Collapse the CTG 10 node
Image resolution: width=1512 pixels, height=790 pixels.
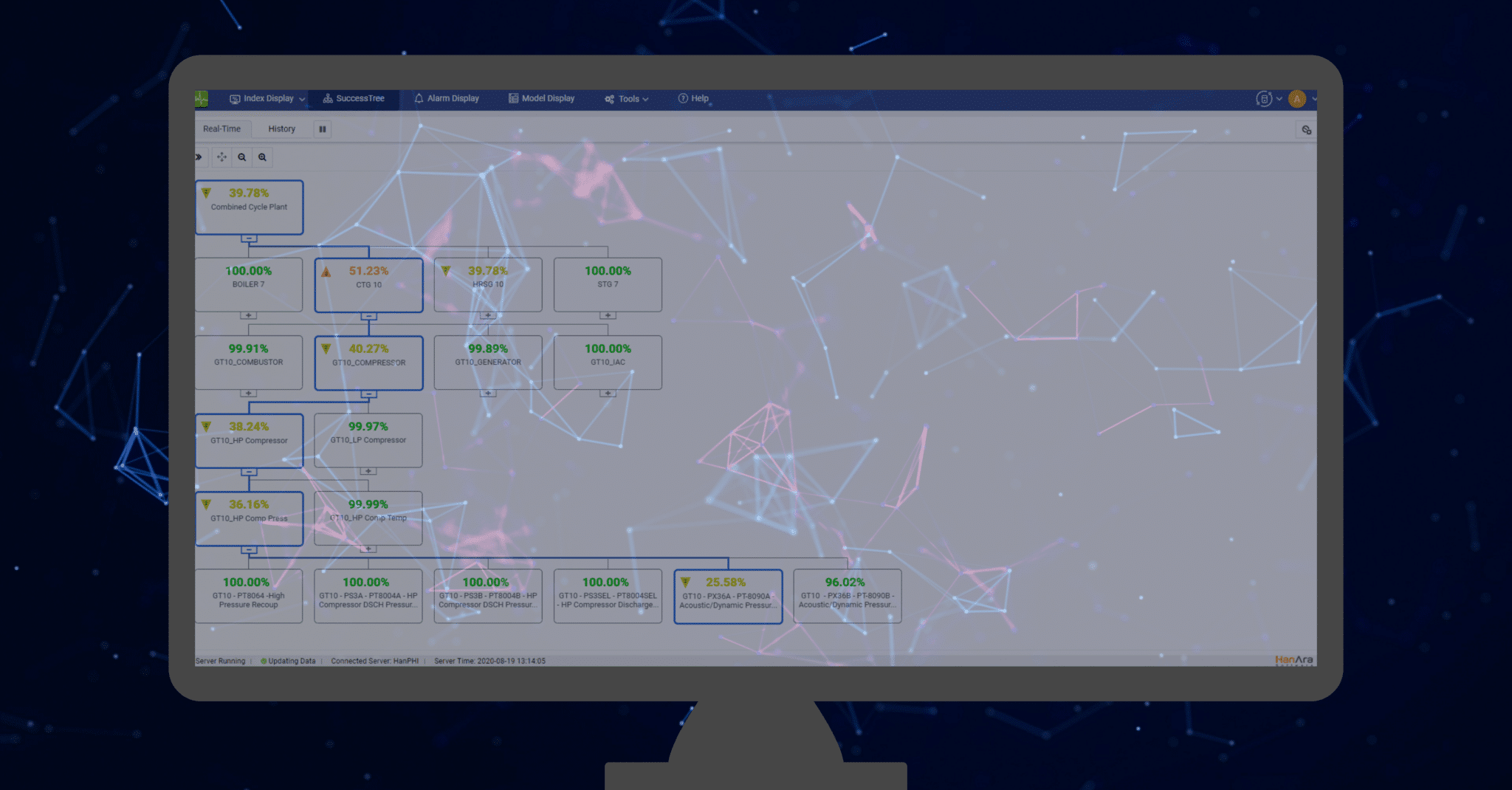point(368,317)
